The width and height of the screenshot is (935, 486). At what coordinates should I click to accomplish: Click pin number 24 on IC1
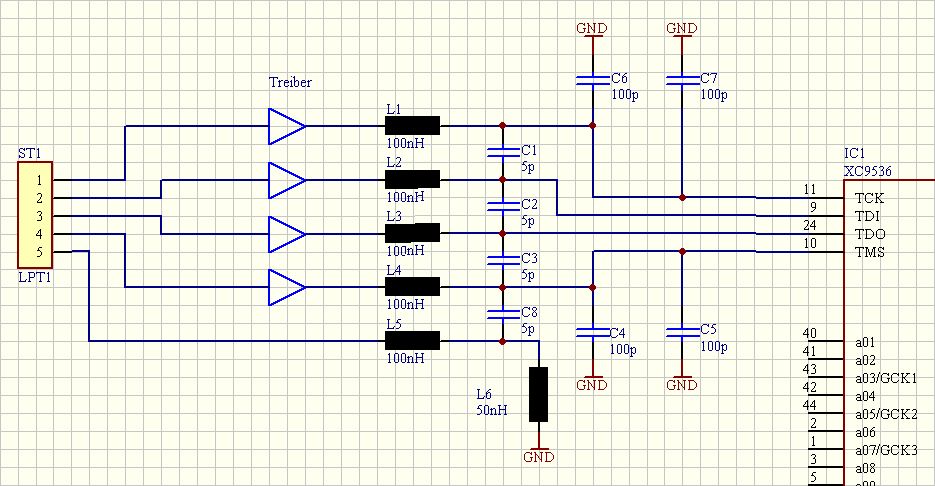pyautogui.click(x=809, y=225)
